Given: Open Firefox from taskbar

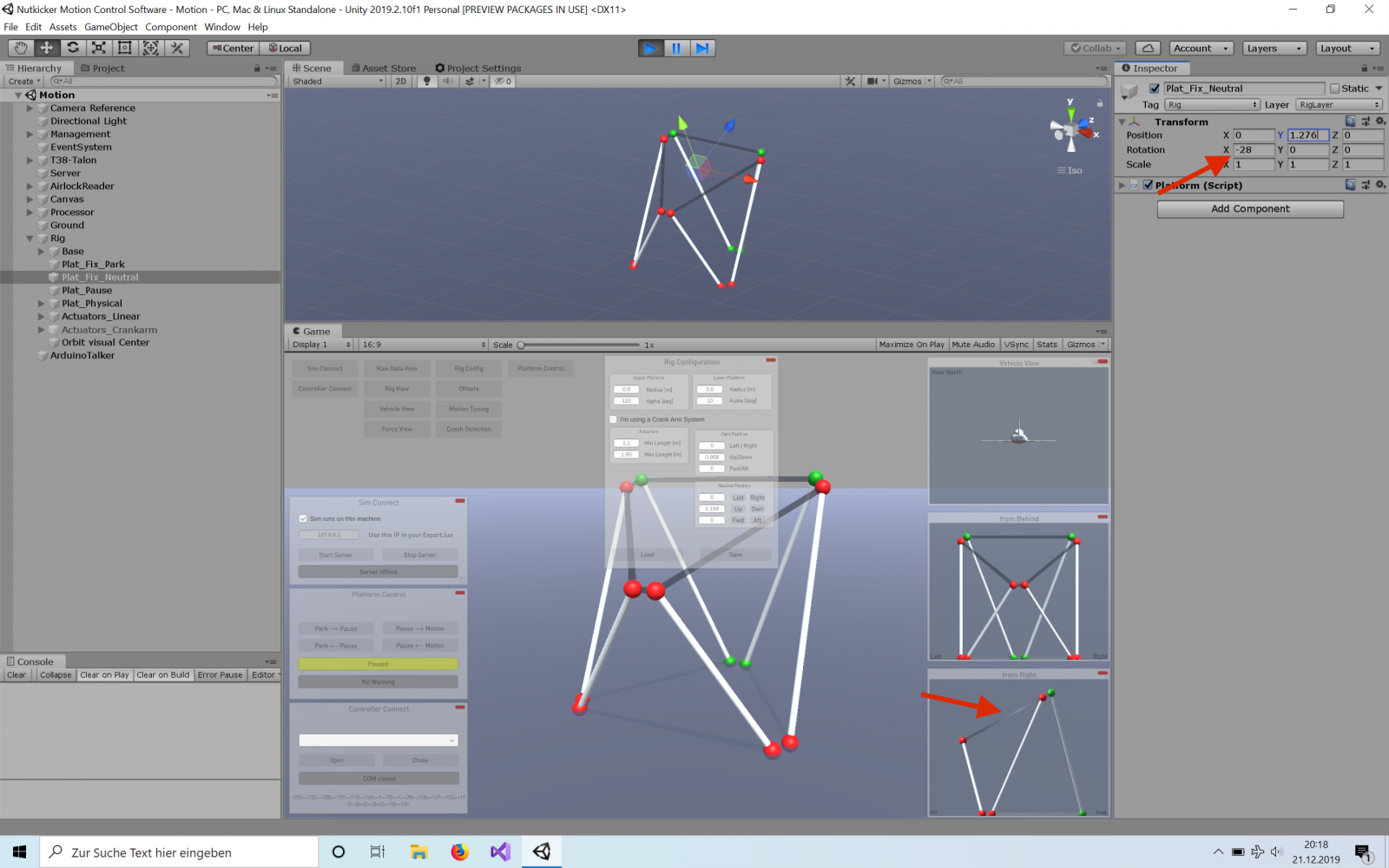Looking at the screenshot, I should coord(459,852).
